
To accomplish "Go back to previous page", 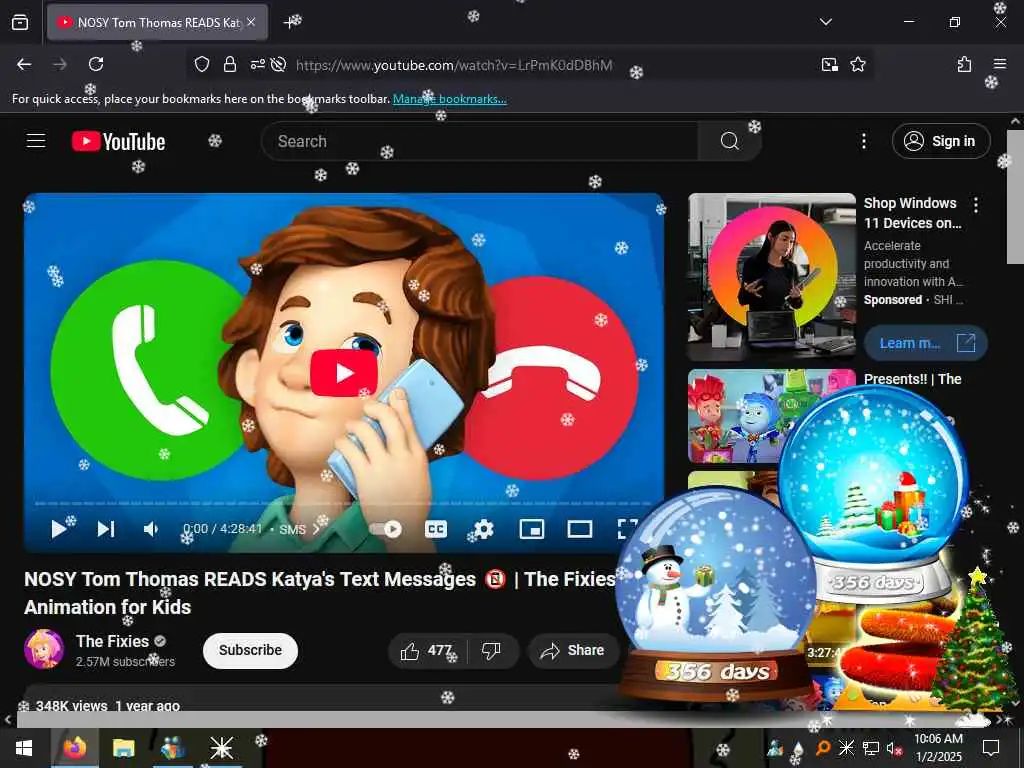I will pos(24,64).
